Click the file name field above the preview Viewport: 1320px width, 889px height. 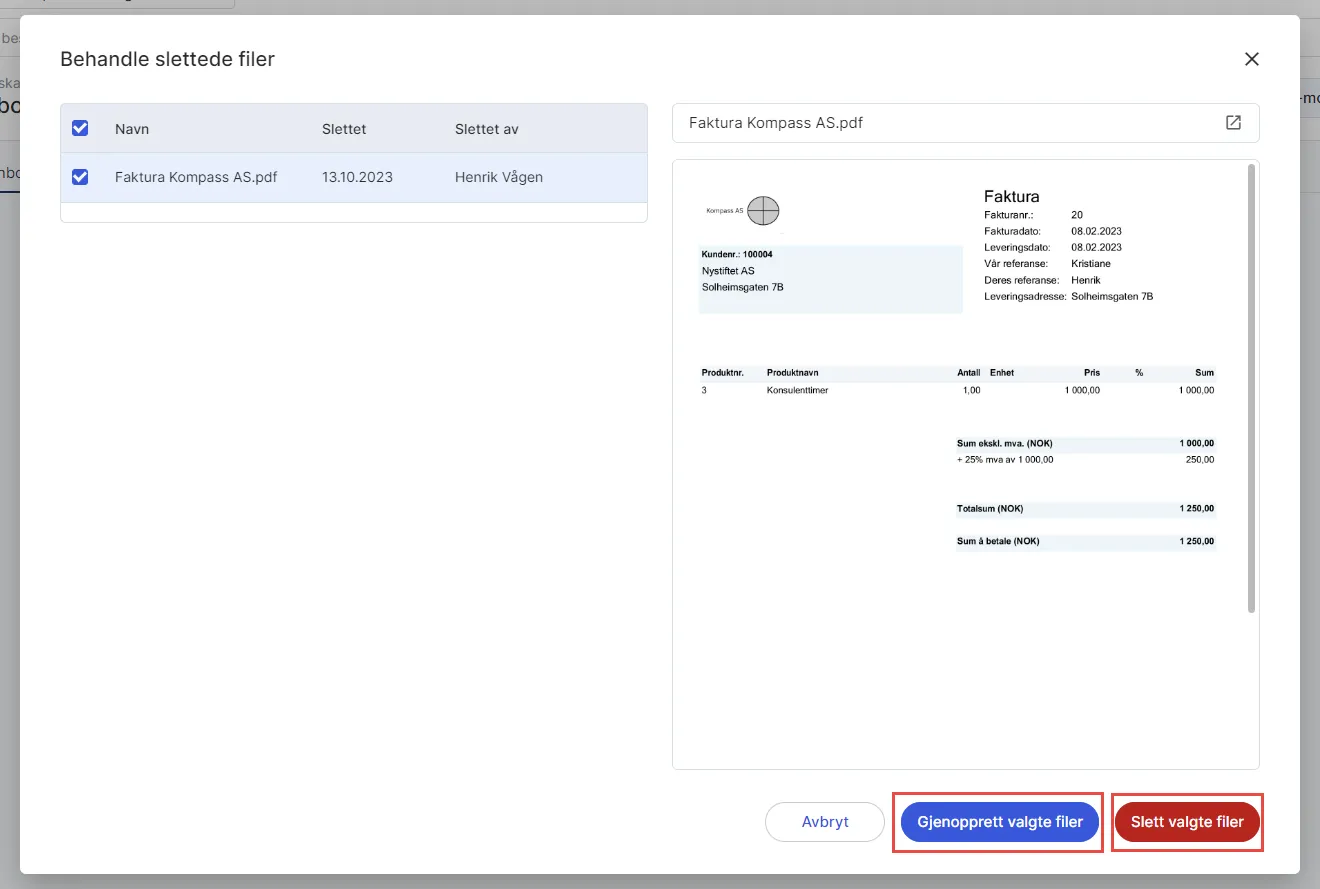point(776,123)
